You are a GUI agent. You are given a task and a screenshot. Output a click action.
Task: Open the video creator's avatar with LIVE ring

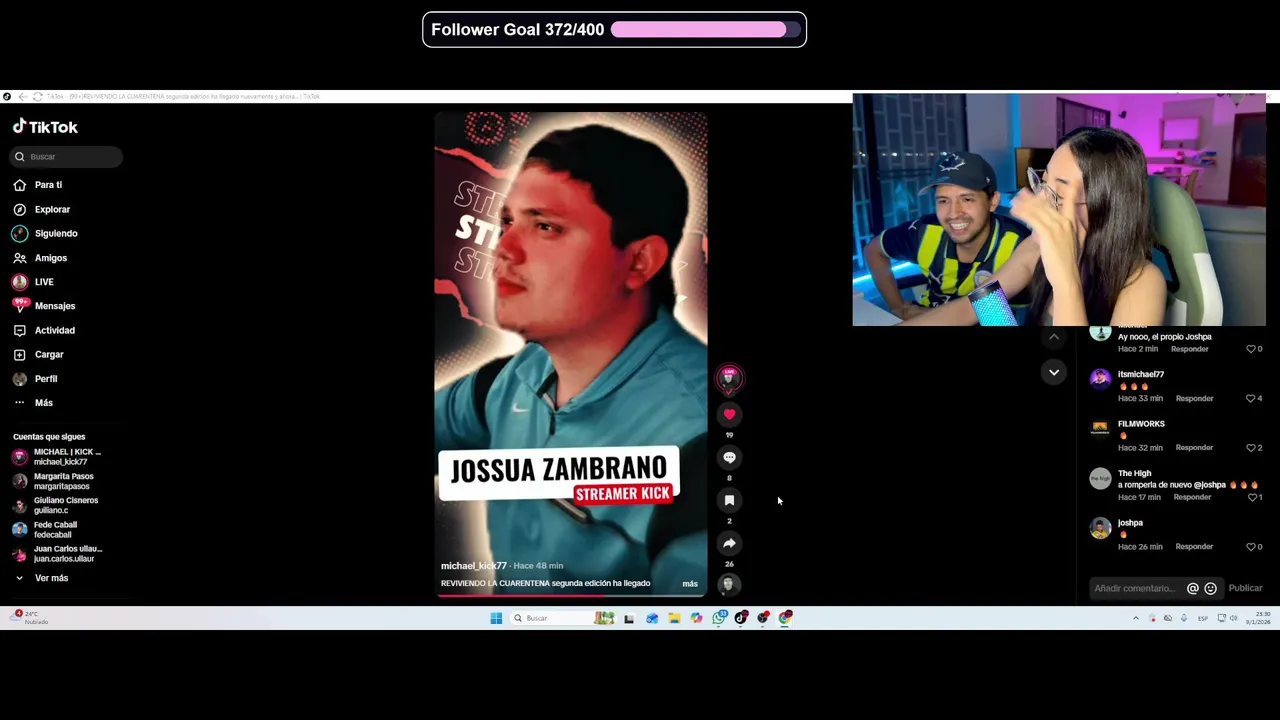tap(729, 378)
